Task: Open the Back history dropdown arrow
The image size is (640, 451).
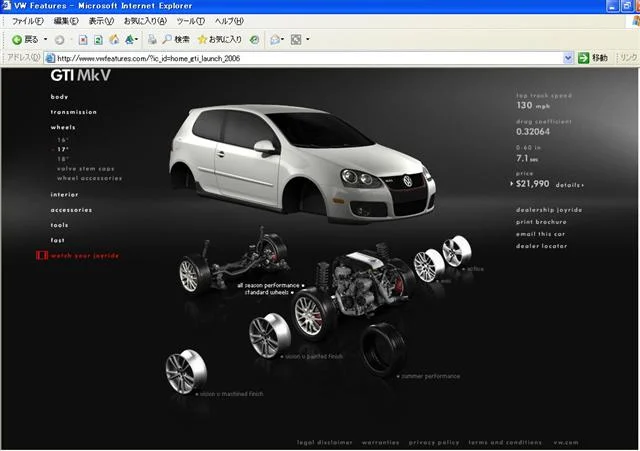Action: click(45, 40)
